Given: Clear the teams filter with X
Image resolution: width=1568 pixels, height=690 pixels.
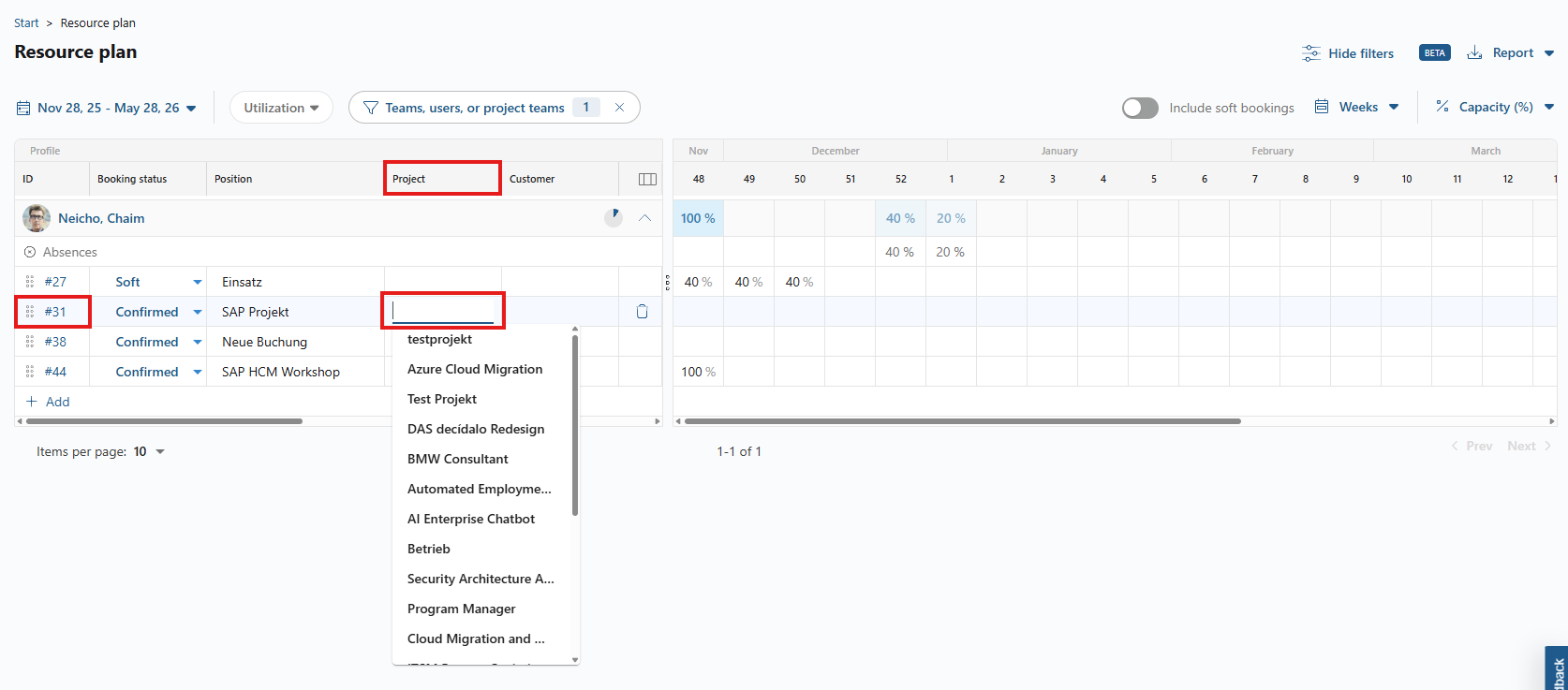Looking at the screenshot, I should (x=619, y=108).
